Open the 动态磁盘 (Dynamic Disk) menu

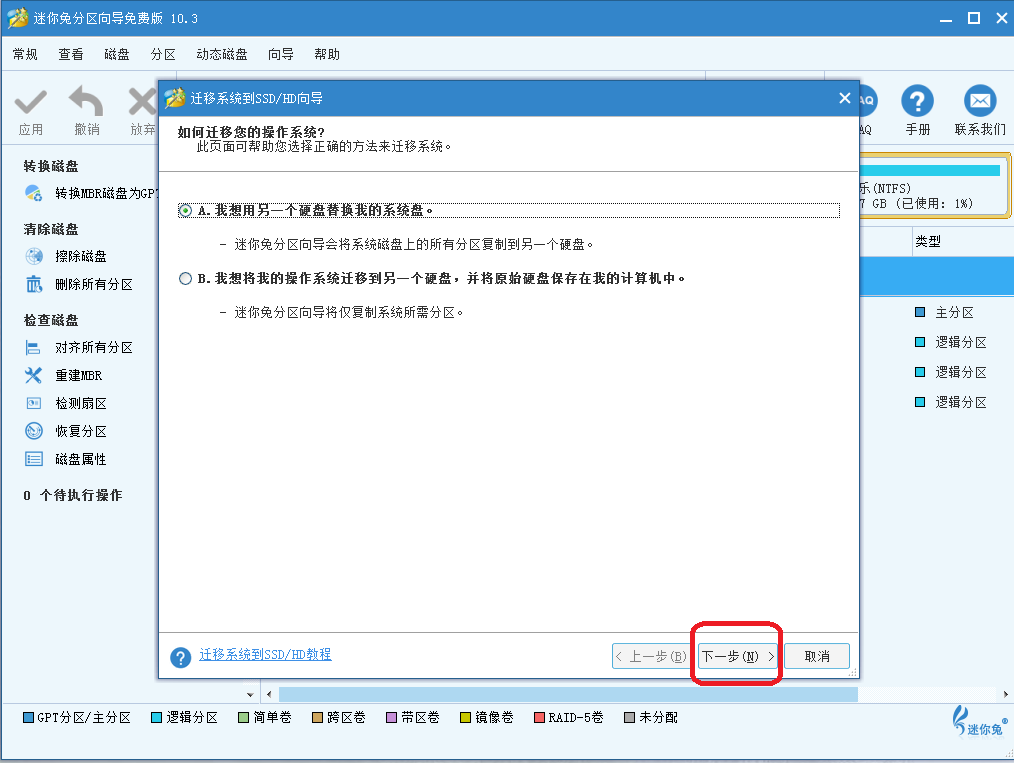point(222,54)
